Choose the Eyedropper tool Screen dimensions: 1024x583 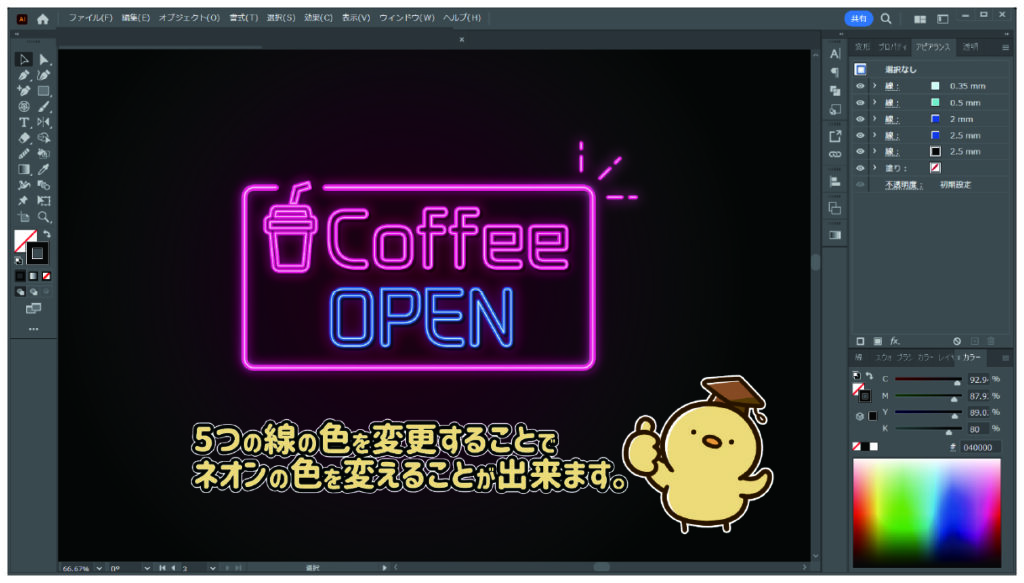click(x=44, y=169)
